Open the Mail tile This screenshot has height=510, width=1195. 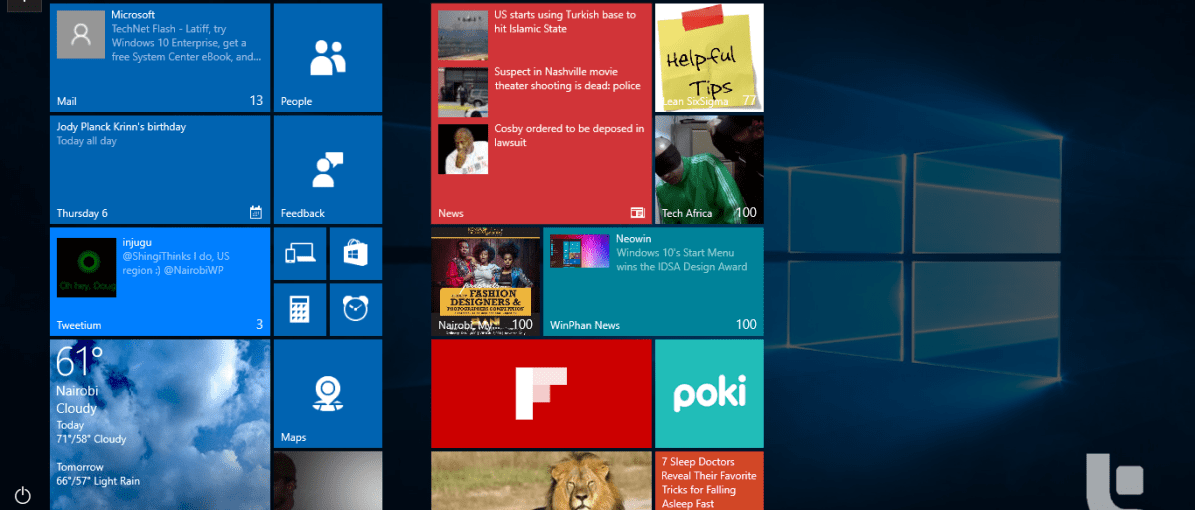point(160,58)
